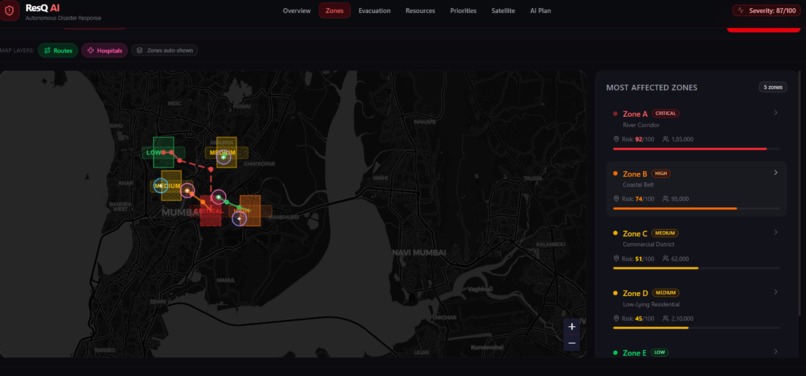Click Zone D location pin risk icon

point(616,318)
